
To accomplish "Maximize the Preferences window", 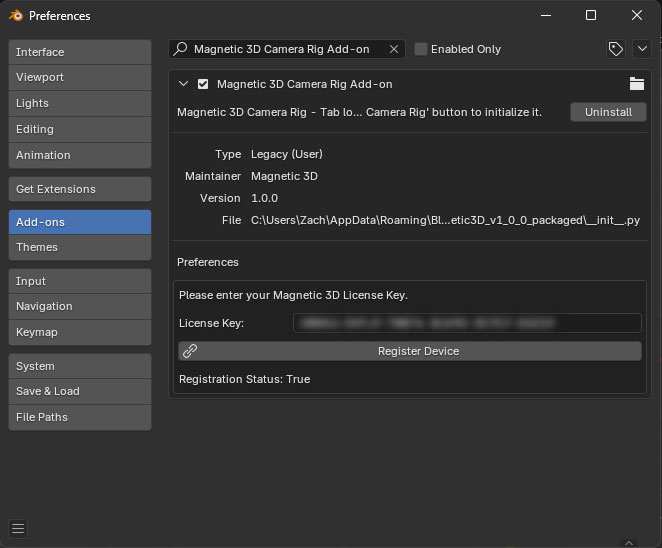I will pyautogui.click(x=591, y=16).
